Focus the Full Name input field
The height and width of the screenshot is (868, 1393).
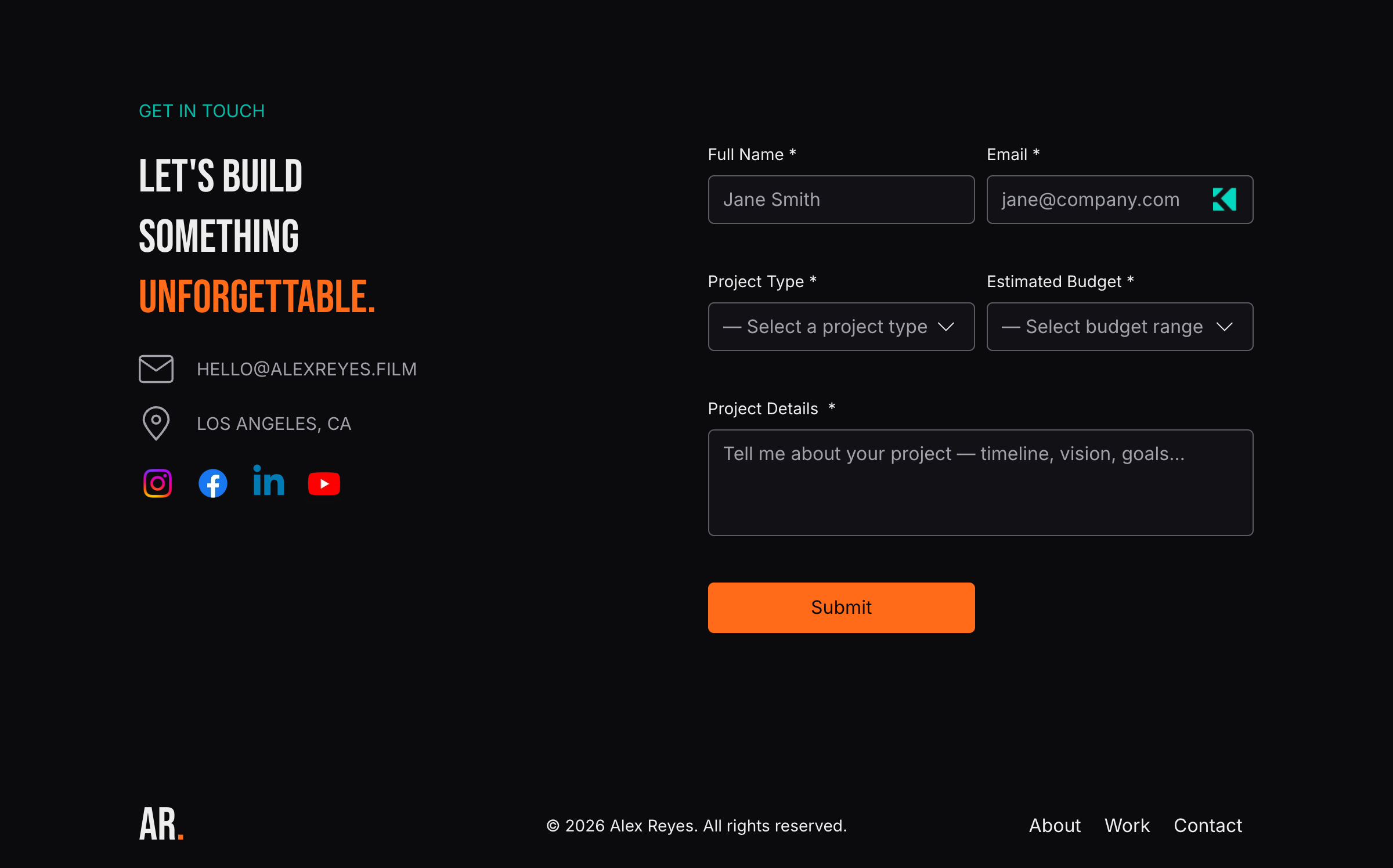841,200
